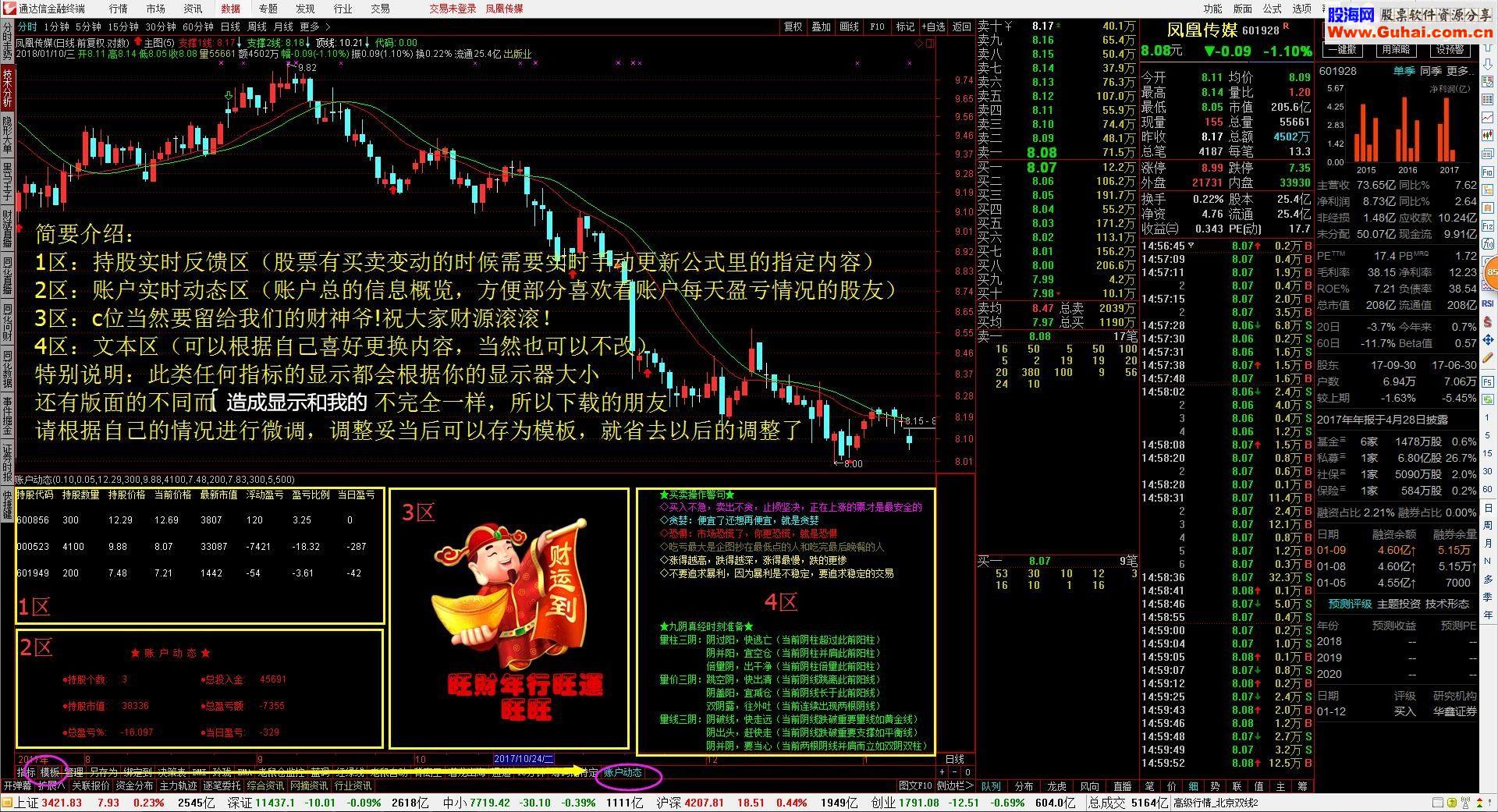Open the 行情 menu
Image resolution: width=1498 pixels, height=812 pixels.
click(118, 9)
